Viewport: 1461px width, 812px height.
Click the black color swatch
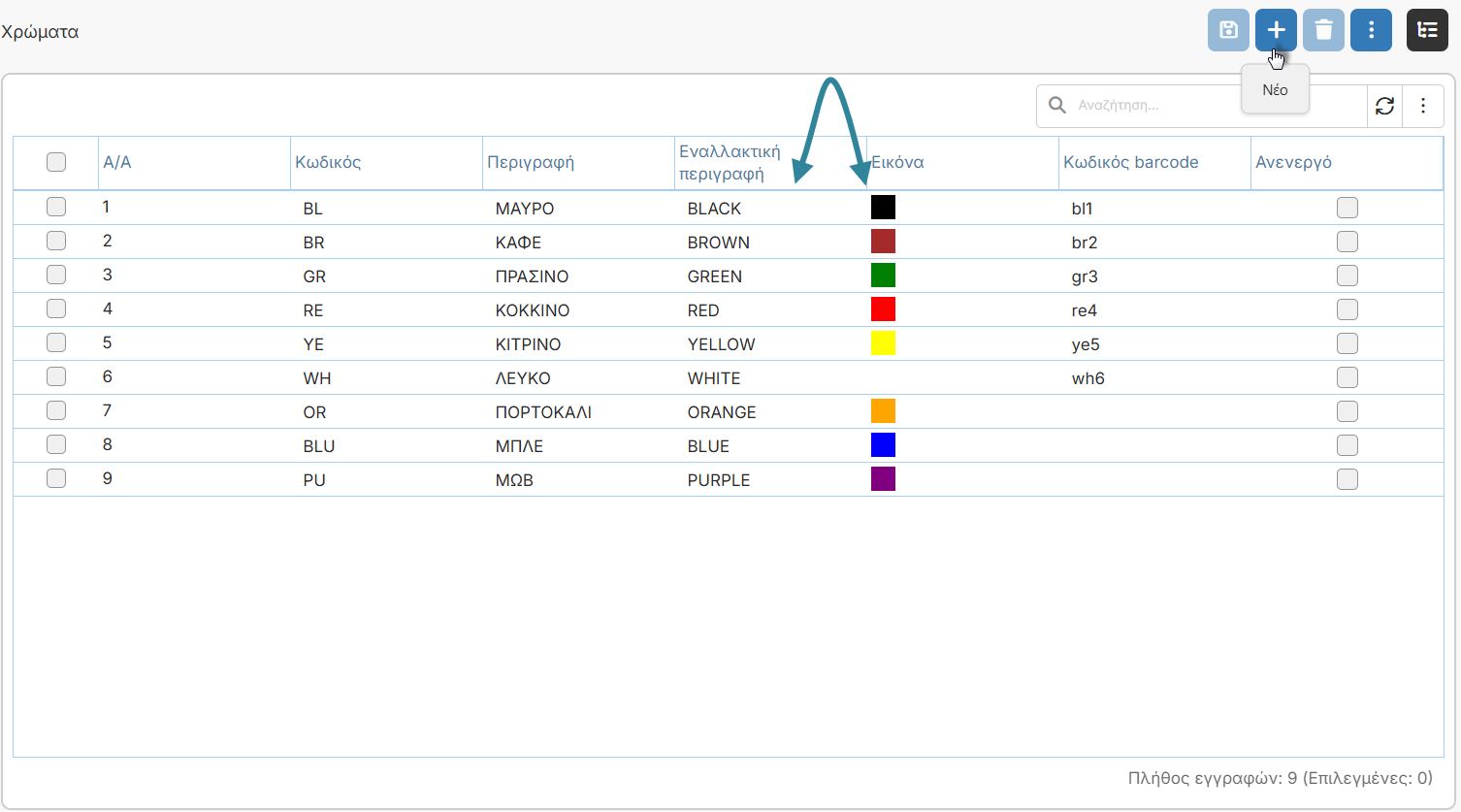click(x=883, y=207)
